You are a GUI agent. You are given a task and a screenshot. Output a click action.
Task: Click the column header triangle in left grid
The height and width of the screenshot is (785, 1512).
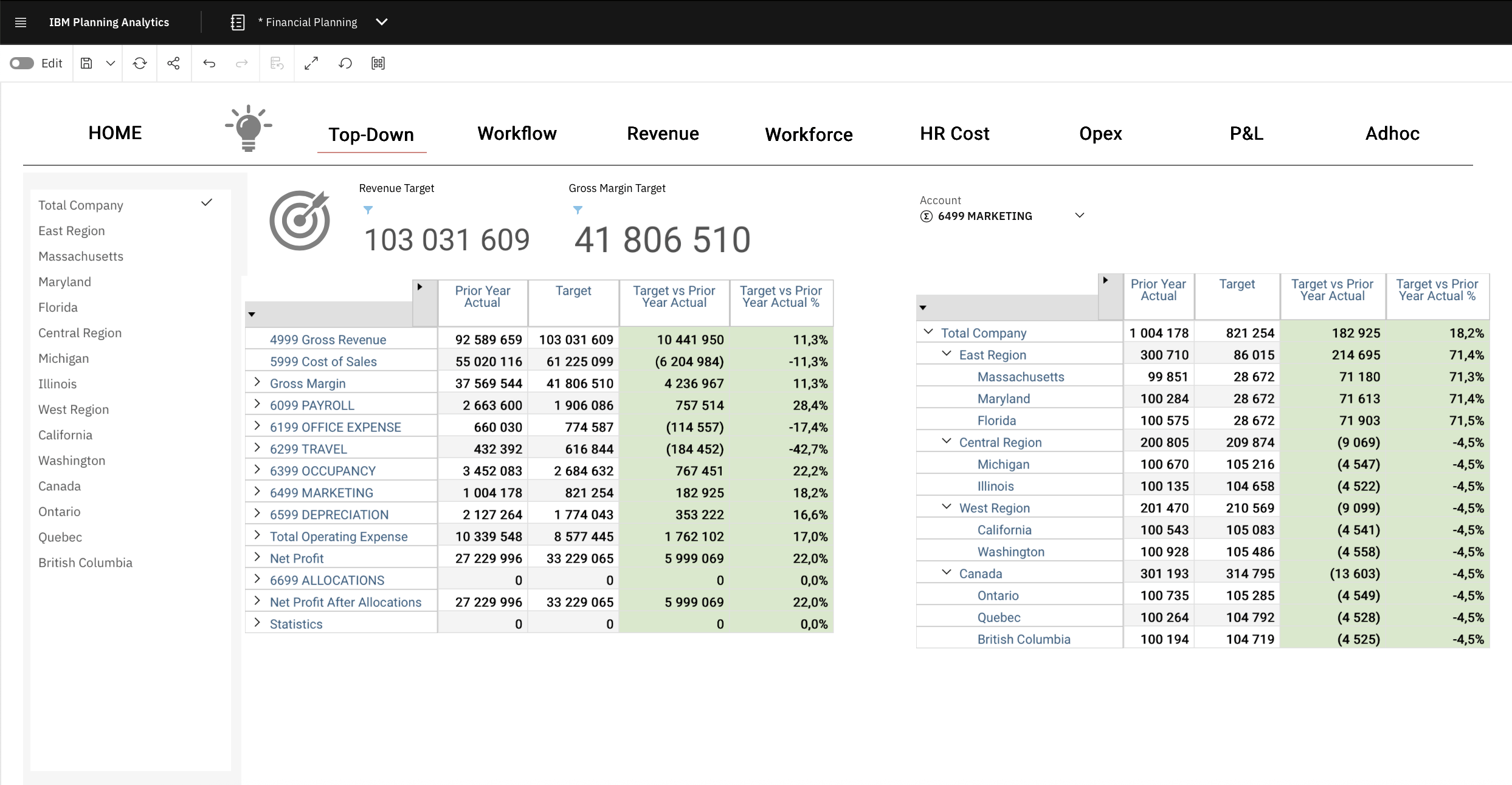click(419, 287)
